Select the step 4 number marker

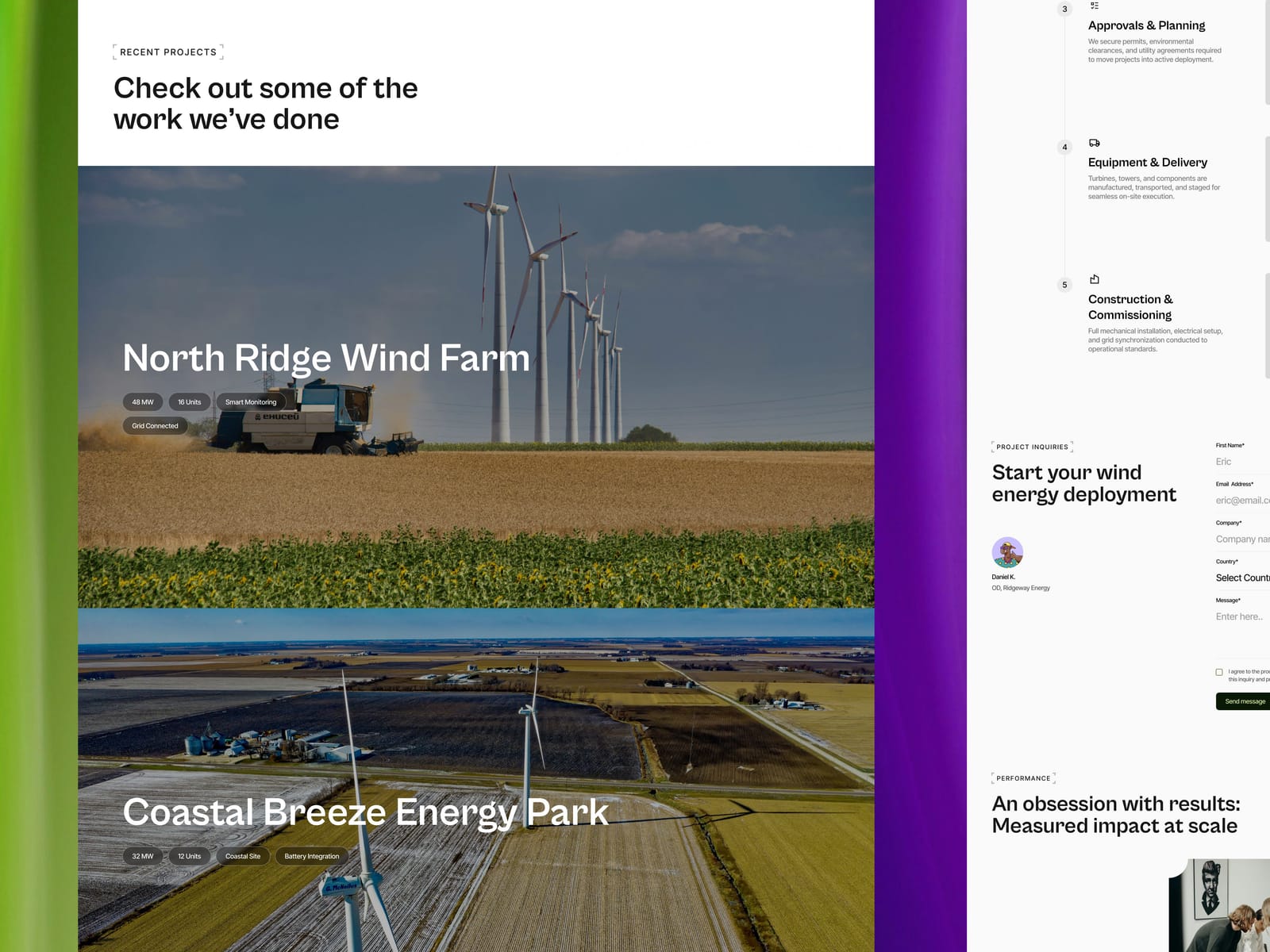click(1064, 147)
